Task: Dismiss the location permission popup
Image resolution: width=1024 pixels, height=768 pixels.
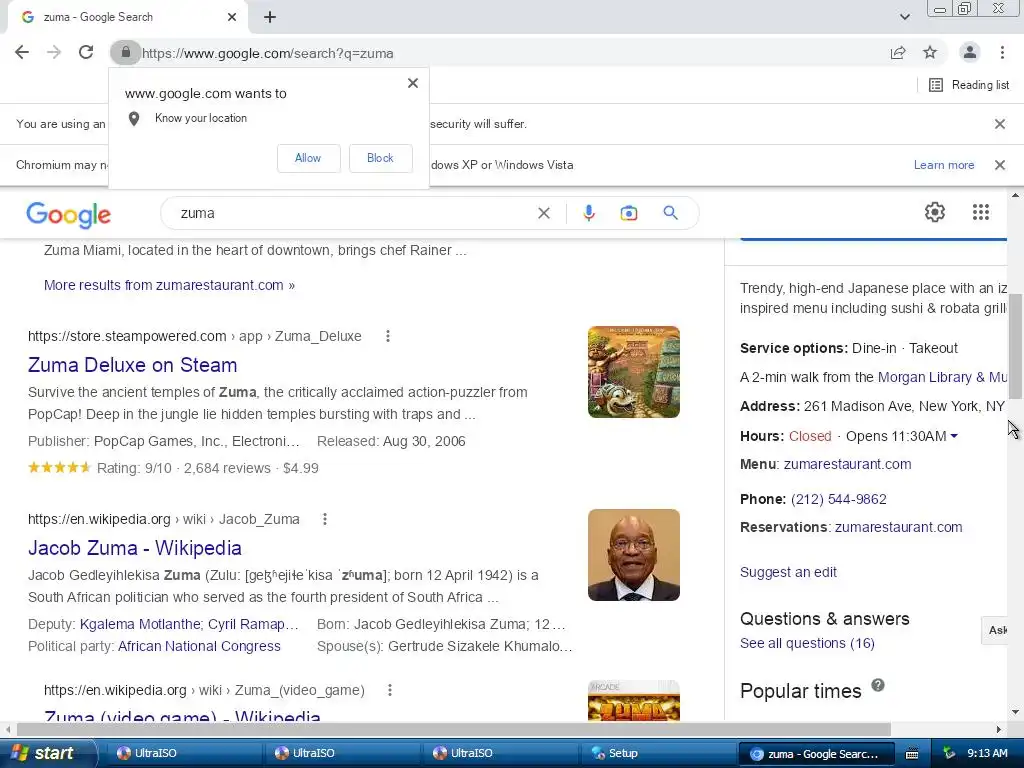Action: tap(413, 83)
